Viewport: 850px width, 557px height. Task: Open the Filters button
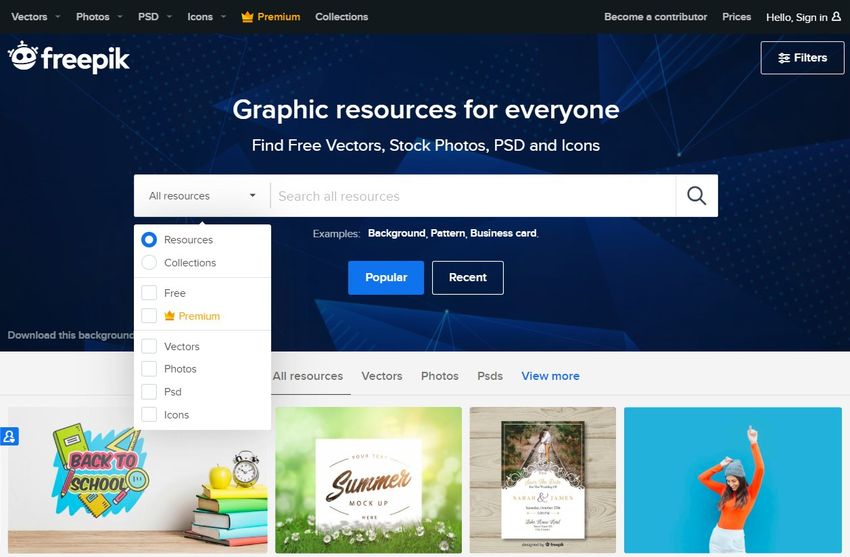pos(802,58)
